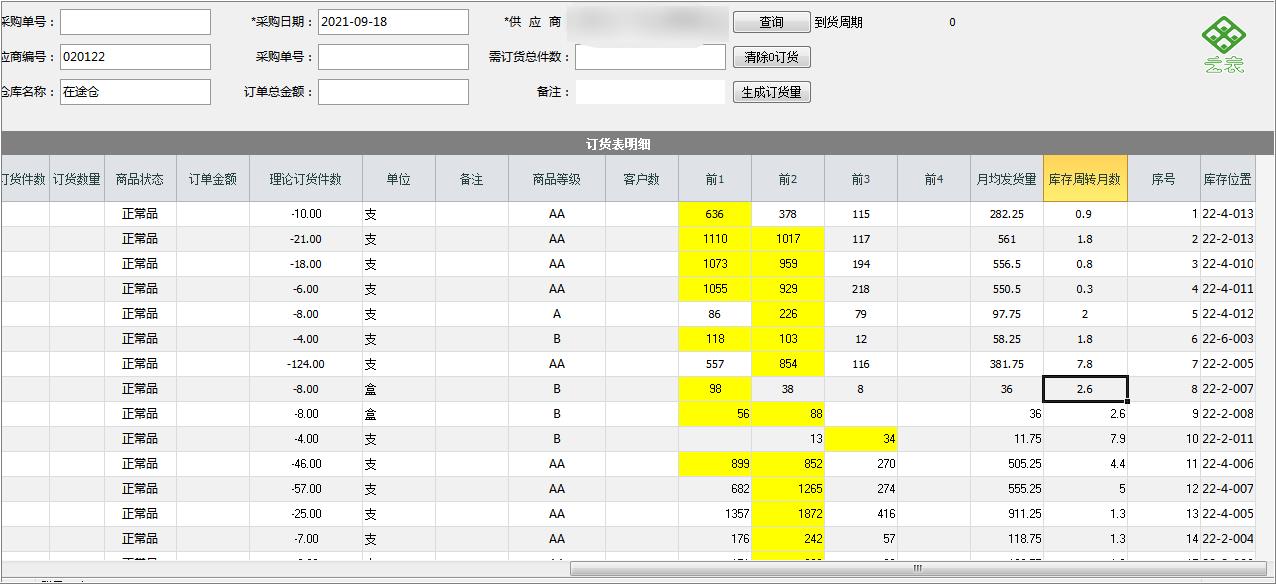This screenshot has height=584, width=1276.
Task: Click the supplier code field showing 020122
Action: click(135, 57)
